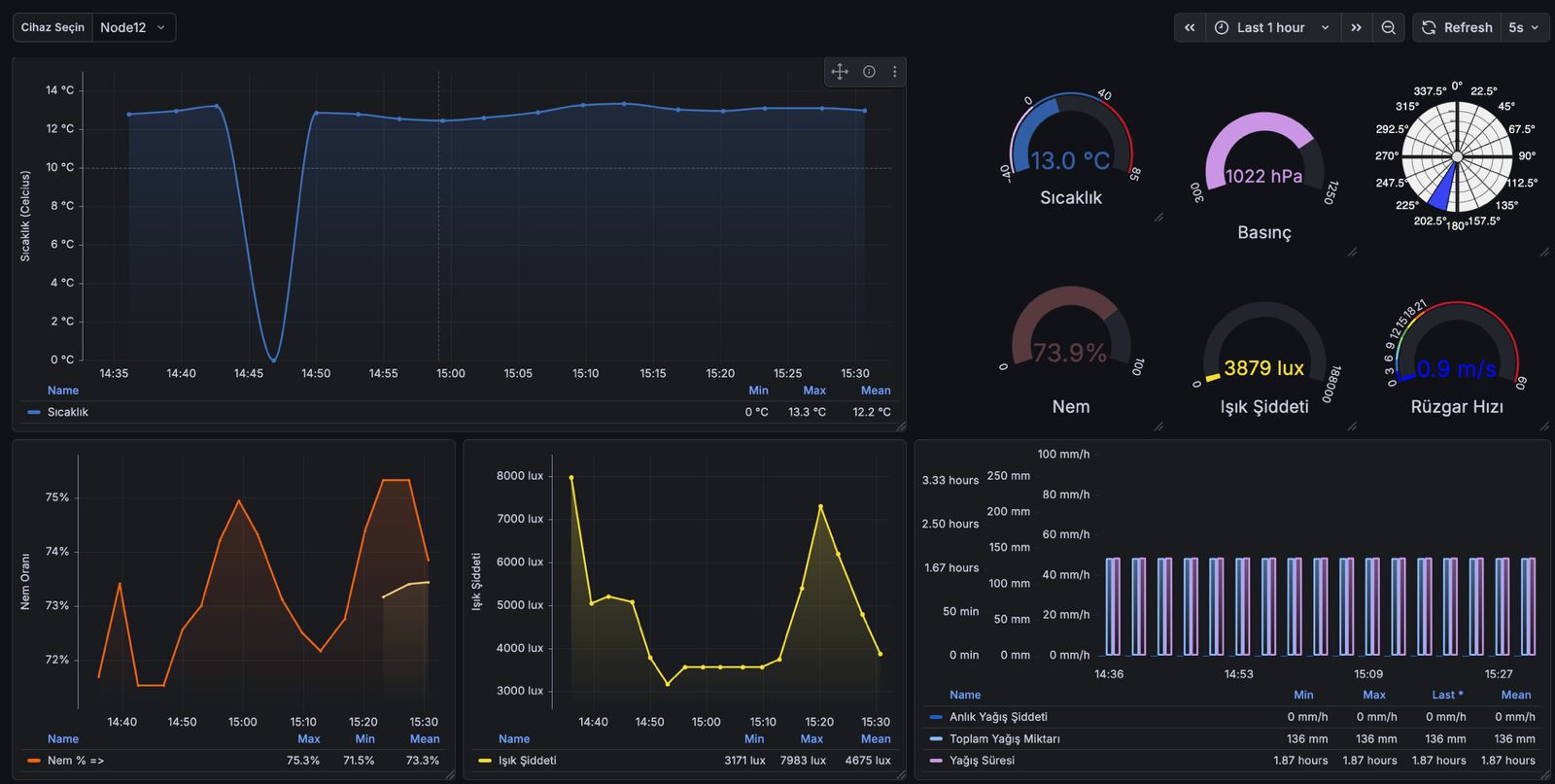Open the Last 1 hour time picker
The height and width of the screenshot is (784, 1555).
(1272, 28)
